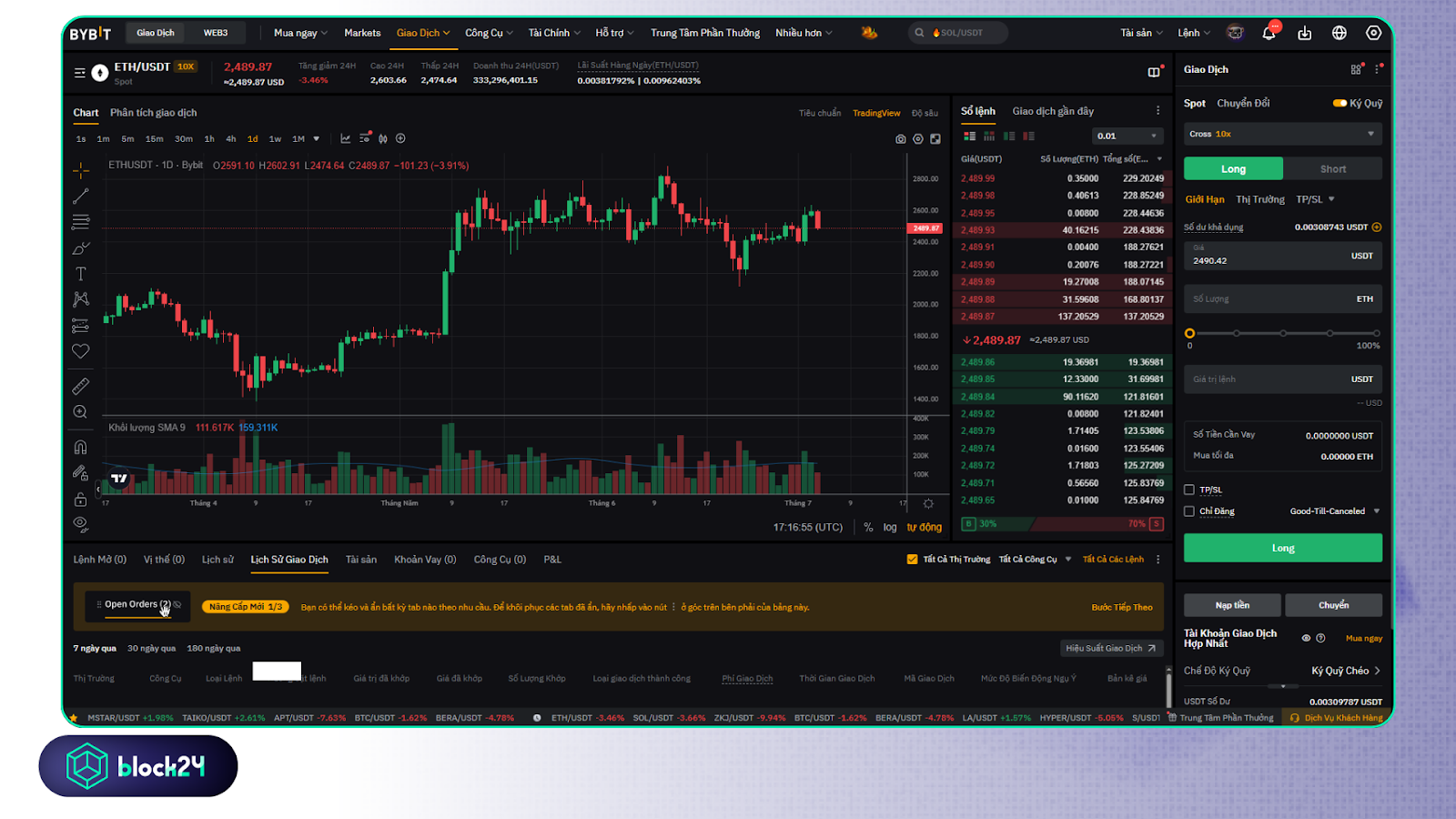Viewport: 1456px width, 819px height.
Task: Open Phân tích giao dịch tab
Action: click(154, 113)
